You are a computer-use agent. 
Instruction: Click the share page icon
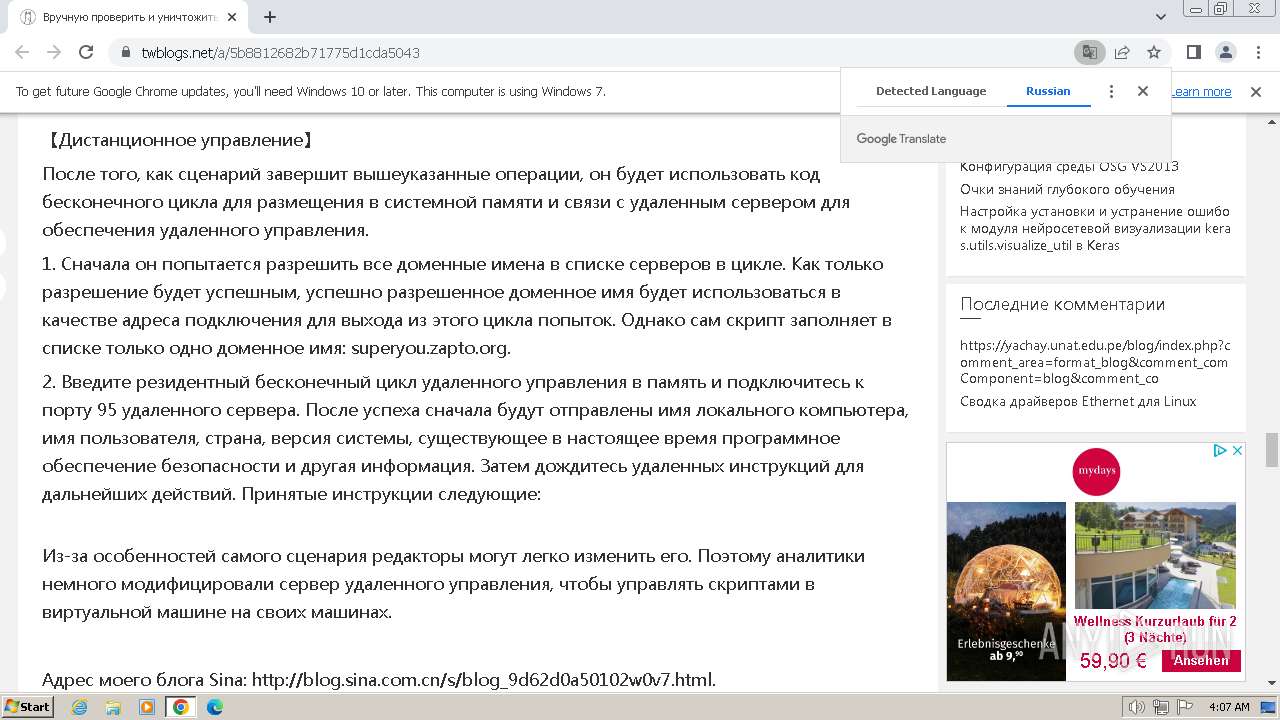pos(1122,52)
